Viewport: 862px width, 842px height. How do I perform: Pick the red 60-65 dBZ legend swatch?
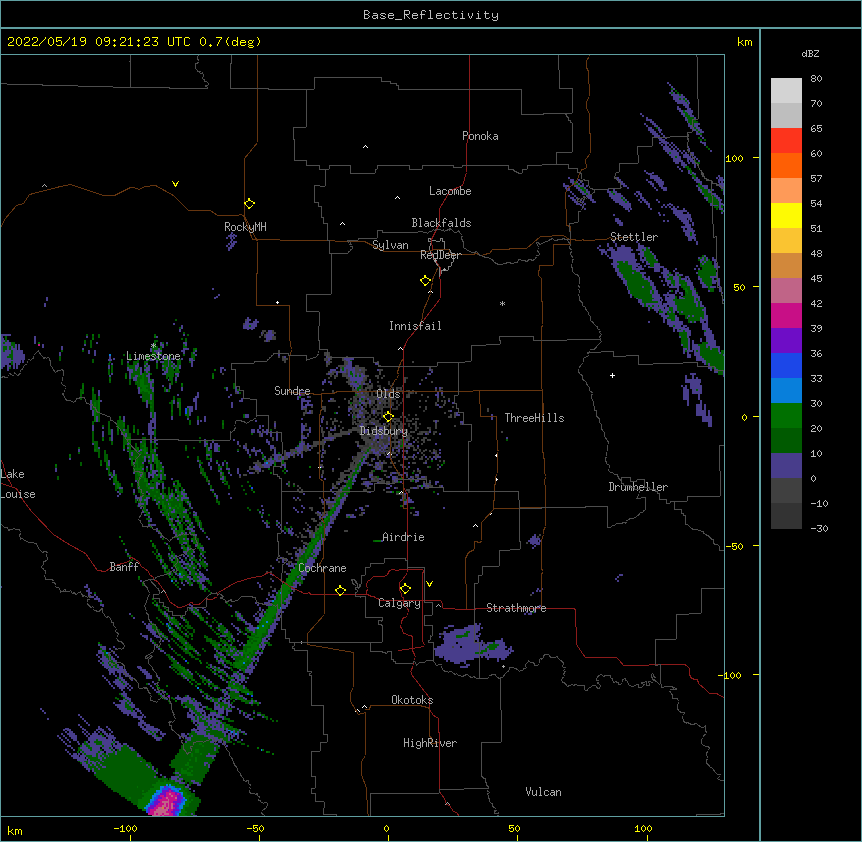[786, 141]
